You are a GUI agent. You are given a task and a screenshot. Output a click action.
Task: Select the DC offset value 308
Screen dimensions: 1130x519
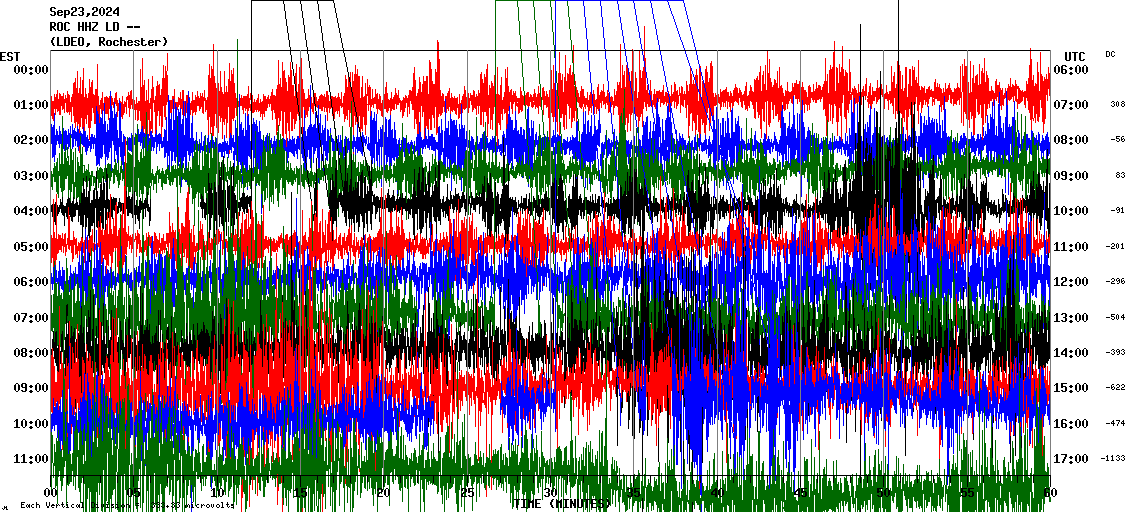click(x=1117, y=105)
